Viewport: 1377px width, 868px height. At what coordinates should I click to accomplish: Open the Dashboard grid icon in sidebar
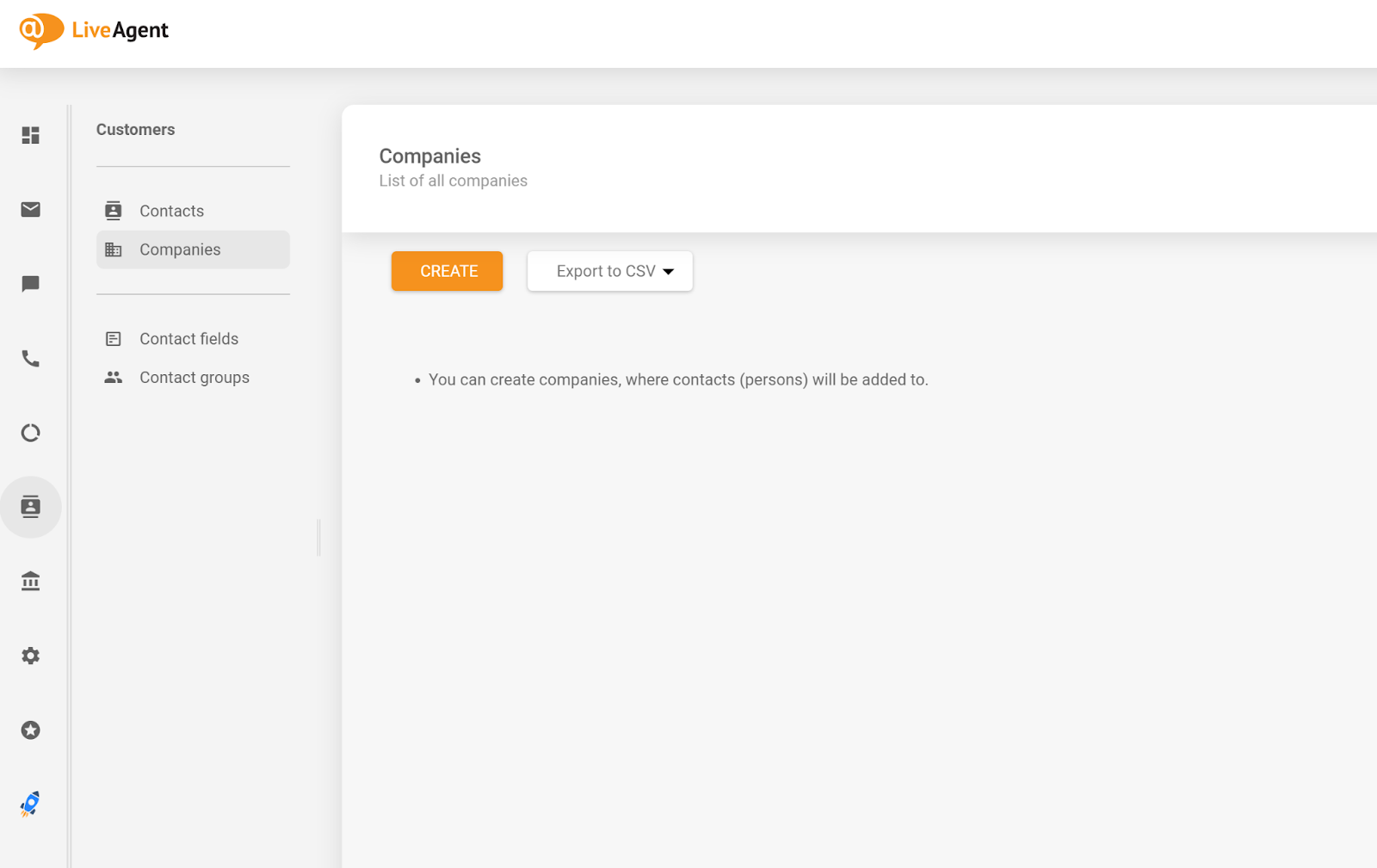(31, 135)
